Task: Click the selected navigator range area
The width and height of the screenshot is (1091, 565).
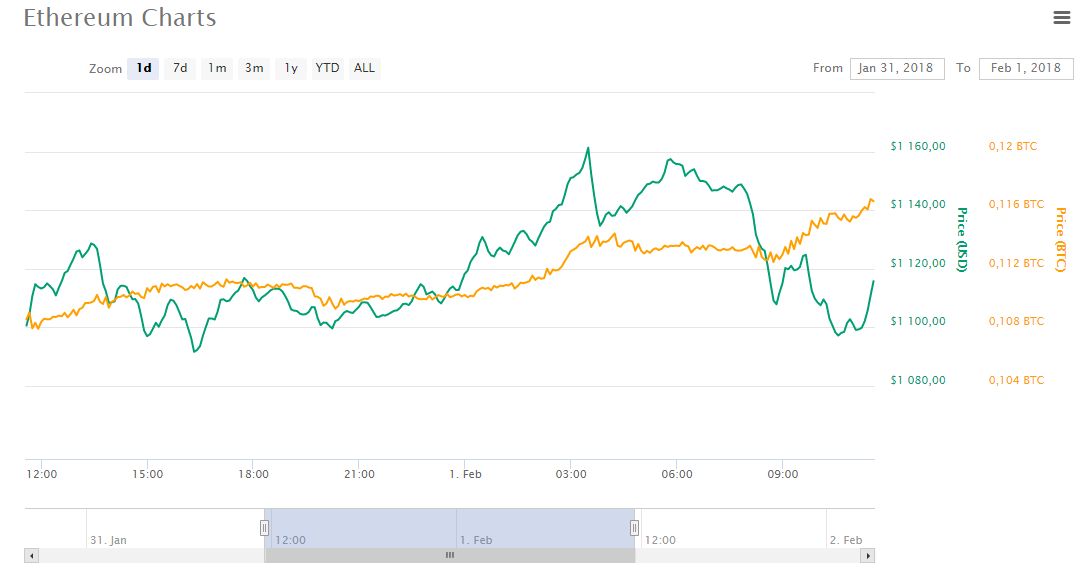Action: tap(449, 528)
